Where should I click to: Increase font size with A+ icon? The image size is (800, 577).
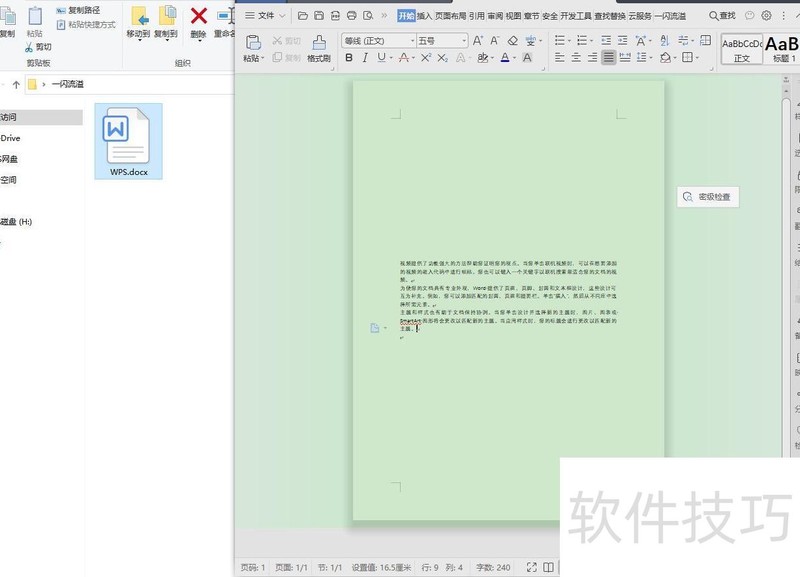[x=478, y=40]
